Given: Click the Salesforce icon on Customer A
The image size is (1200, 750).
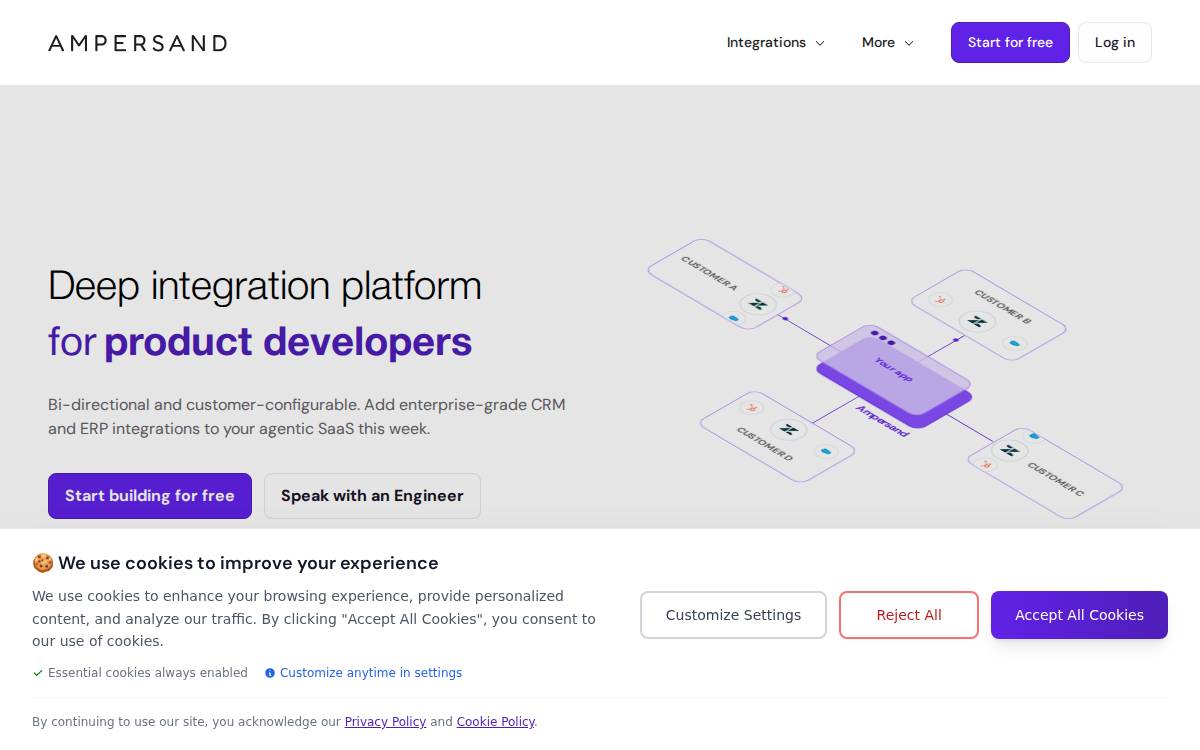Looking at the screenshot, I should tap(734, 319).
